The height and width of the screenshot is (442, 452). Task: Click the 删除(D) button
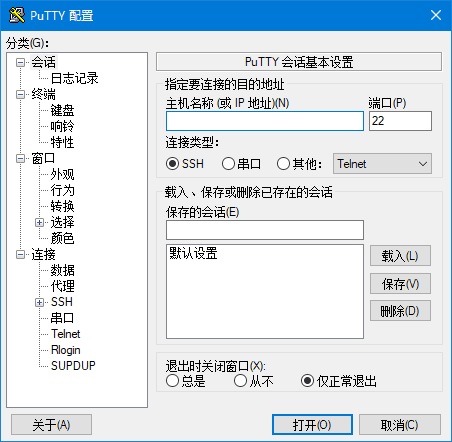[400, 311]
